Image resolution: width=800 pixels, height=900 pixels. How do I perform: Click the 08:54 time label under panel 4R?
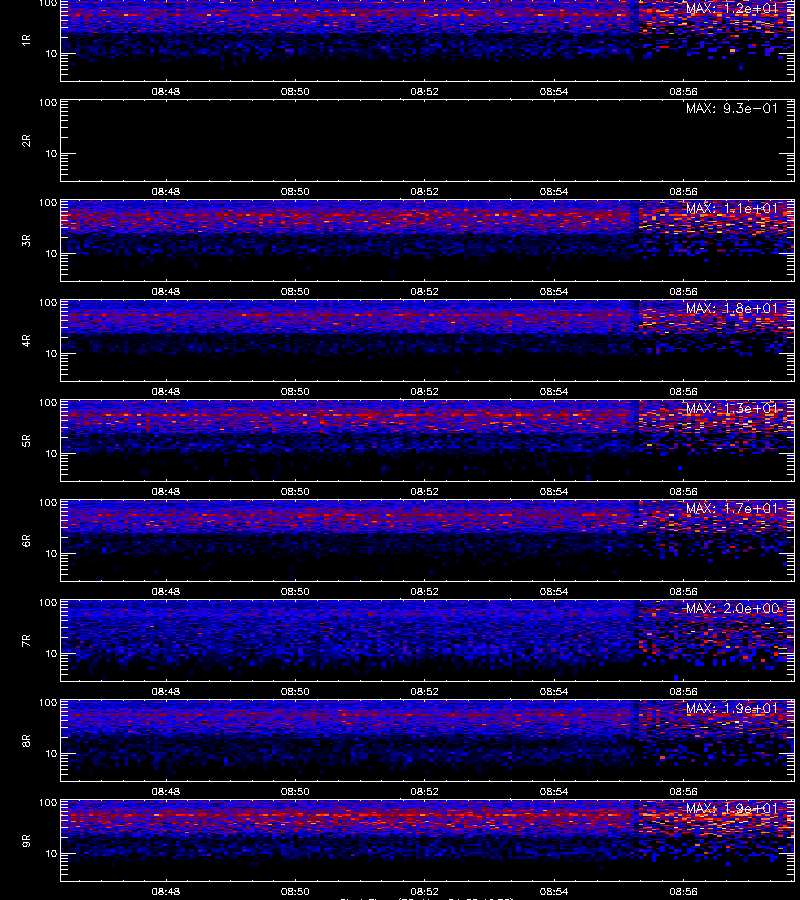(x=554, y=391)
